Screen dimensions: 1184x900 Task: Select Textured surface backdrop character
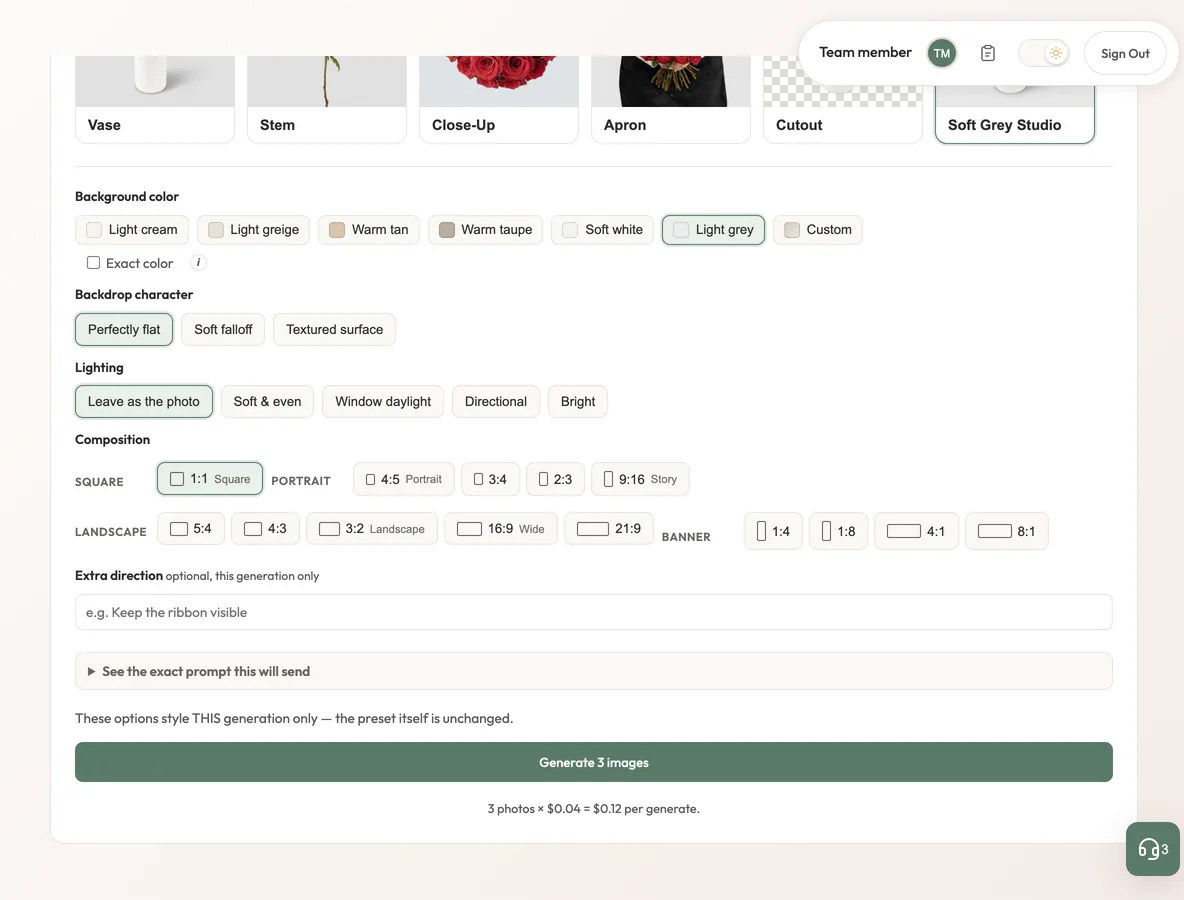coord(335,329)
